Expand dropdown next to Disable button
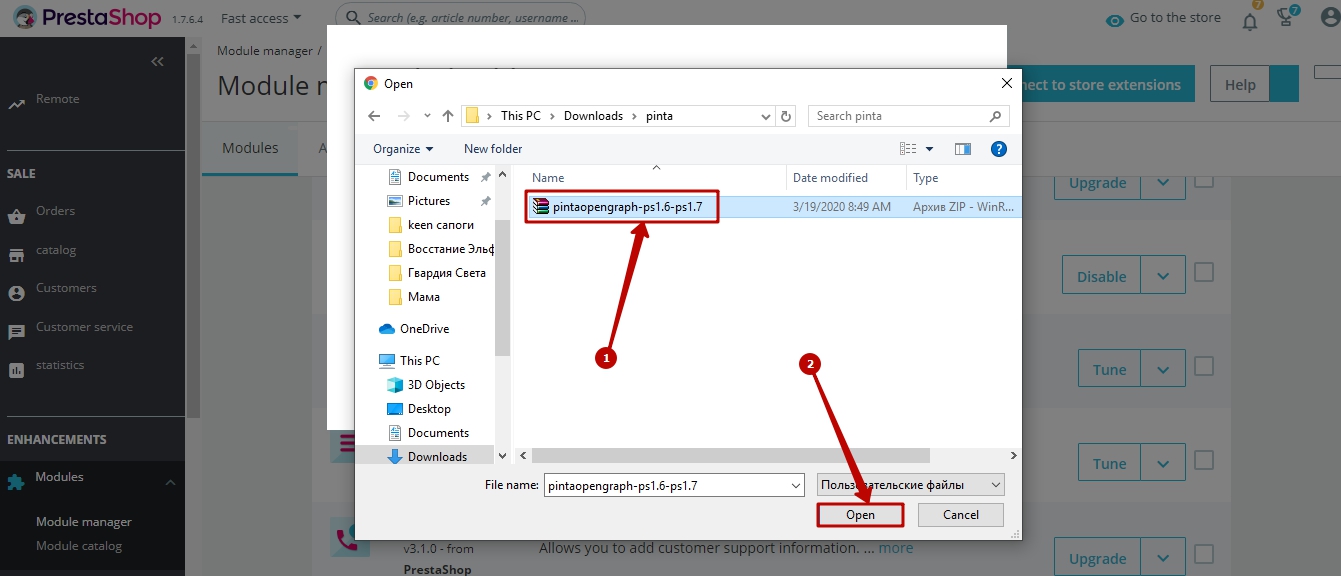 pyautogui.click(x=1163, y=276)
